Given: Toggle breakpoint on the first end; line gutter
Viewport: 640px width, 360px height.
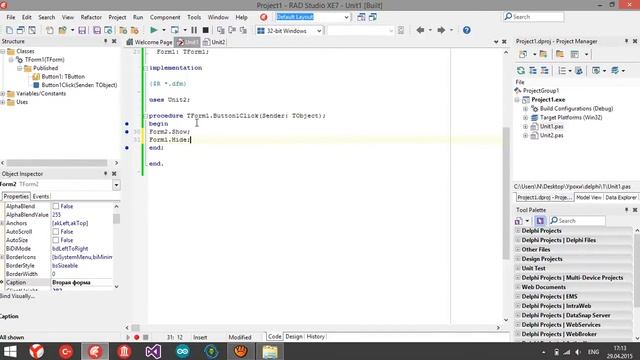Looking at the screenshot, I should [x=127, y=148].
